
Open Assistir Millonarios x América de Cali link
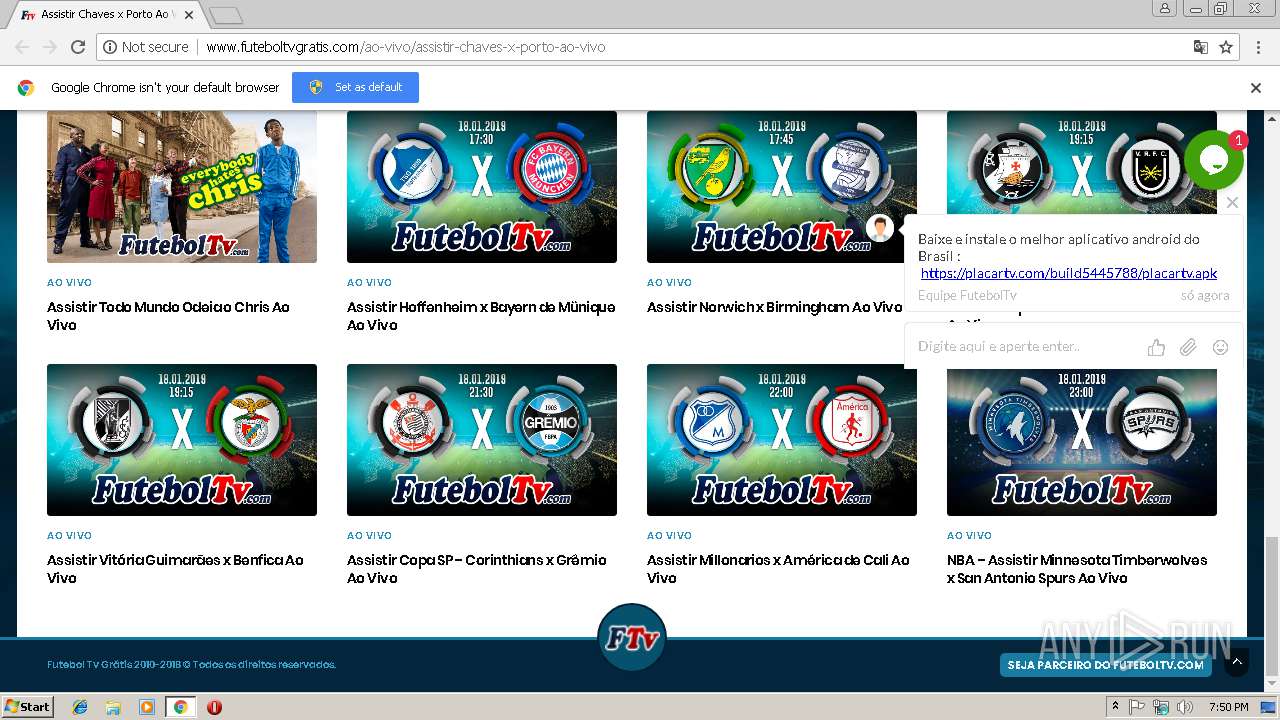click(x=778, y=569)
